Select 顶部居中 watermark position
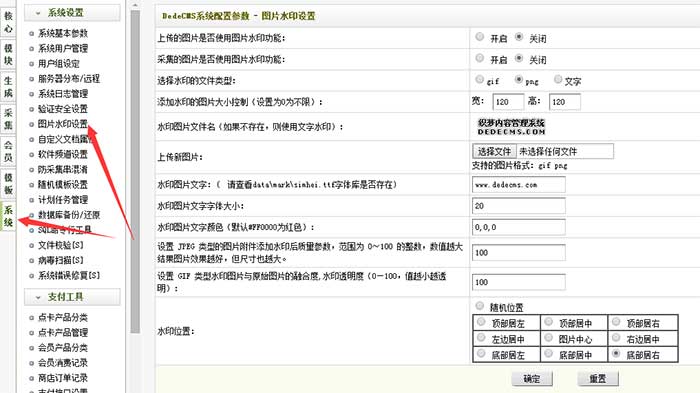This screenshot has height=393, width=700. click(549, 322)
